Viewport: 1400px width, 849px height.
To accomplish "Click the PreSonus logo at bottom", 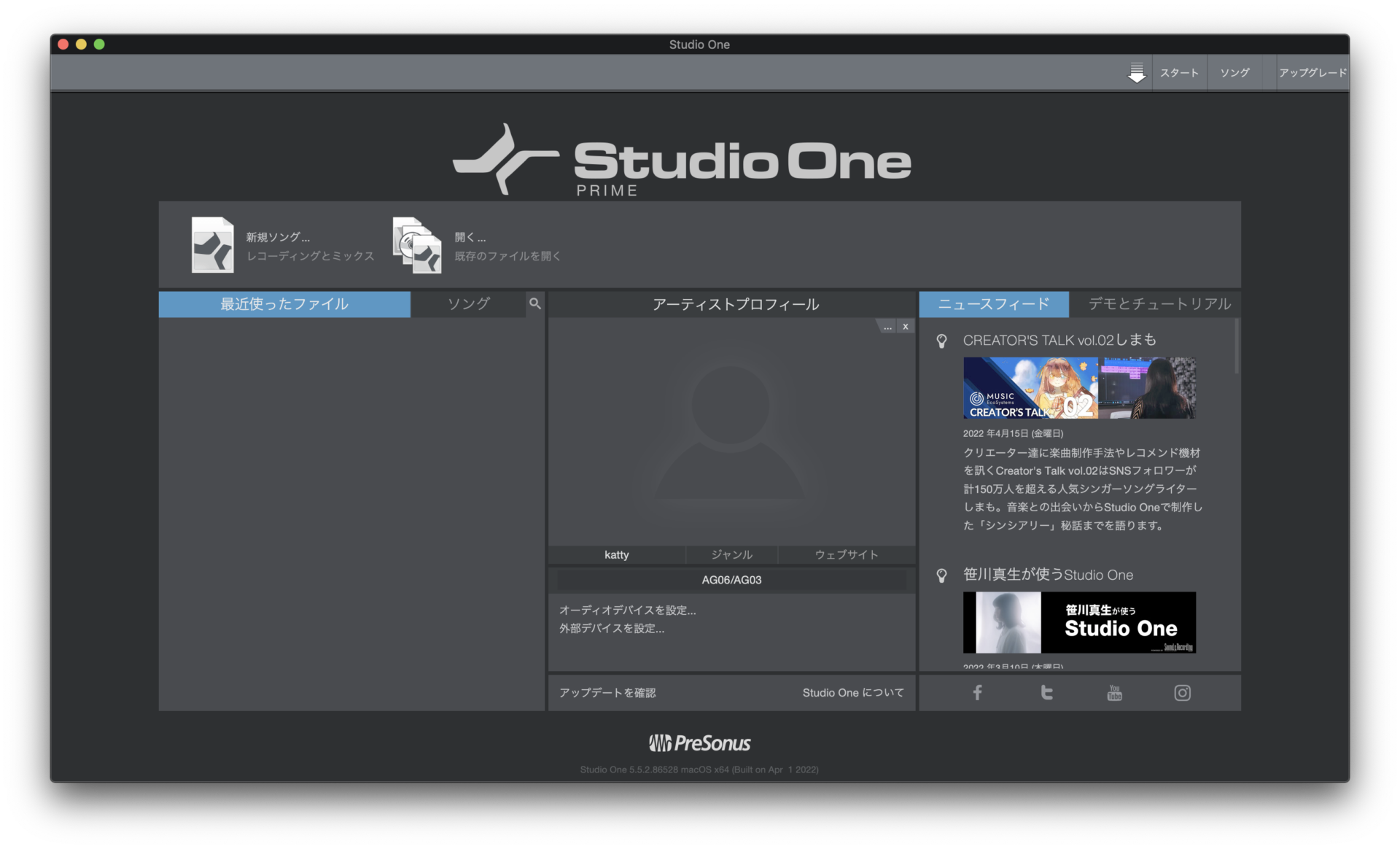I will click(699, 743).
